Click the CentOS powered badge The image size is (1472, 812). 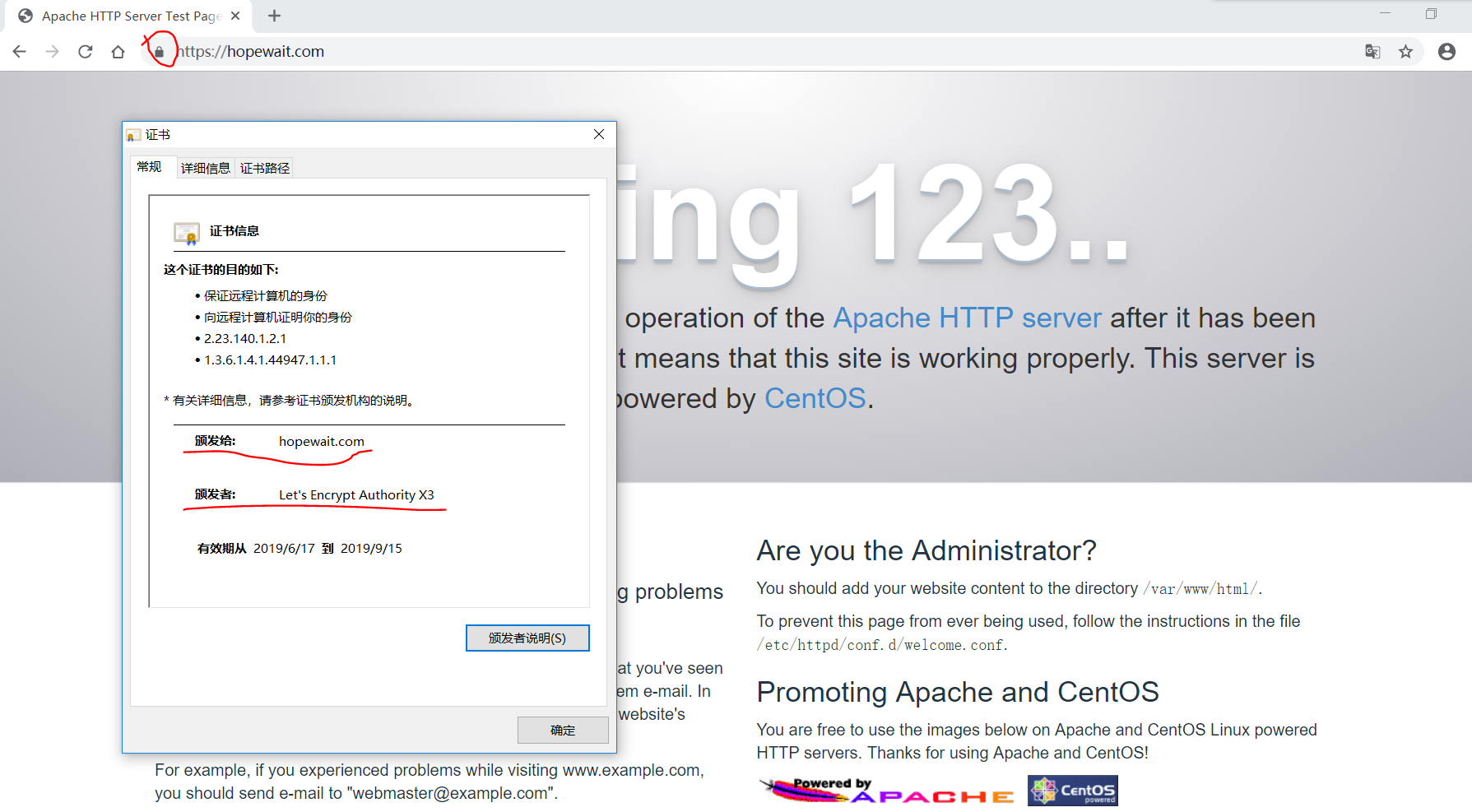[x=1072, y=791]
